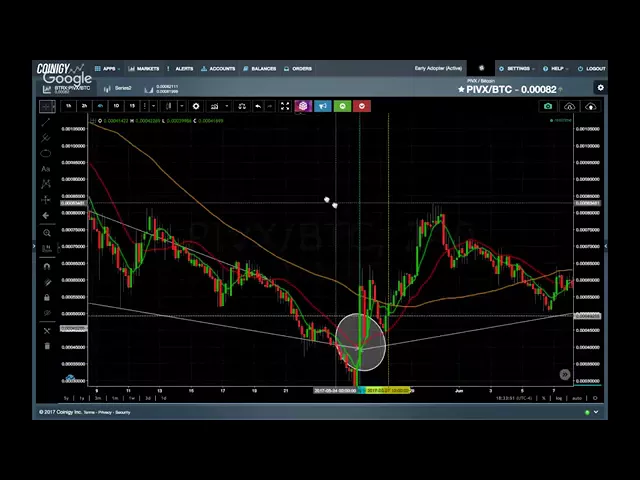
Task: Toggle the PIVX/BTC favorite star
Action: [461, 89]
